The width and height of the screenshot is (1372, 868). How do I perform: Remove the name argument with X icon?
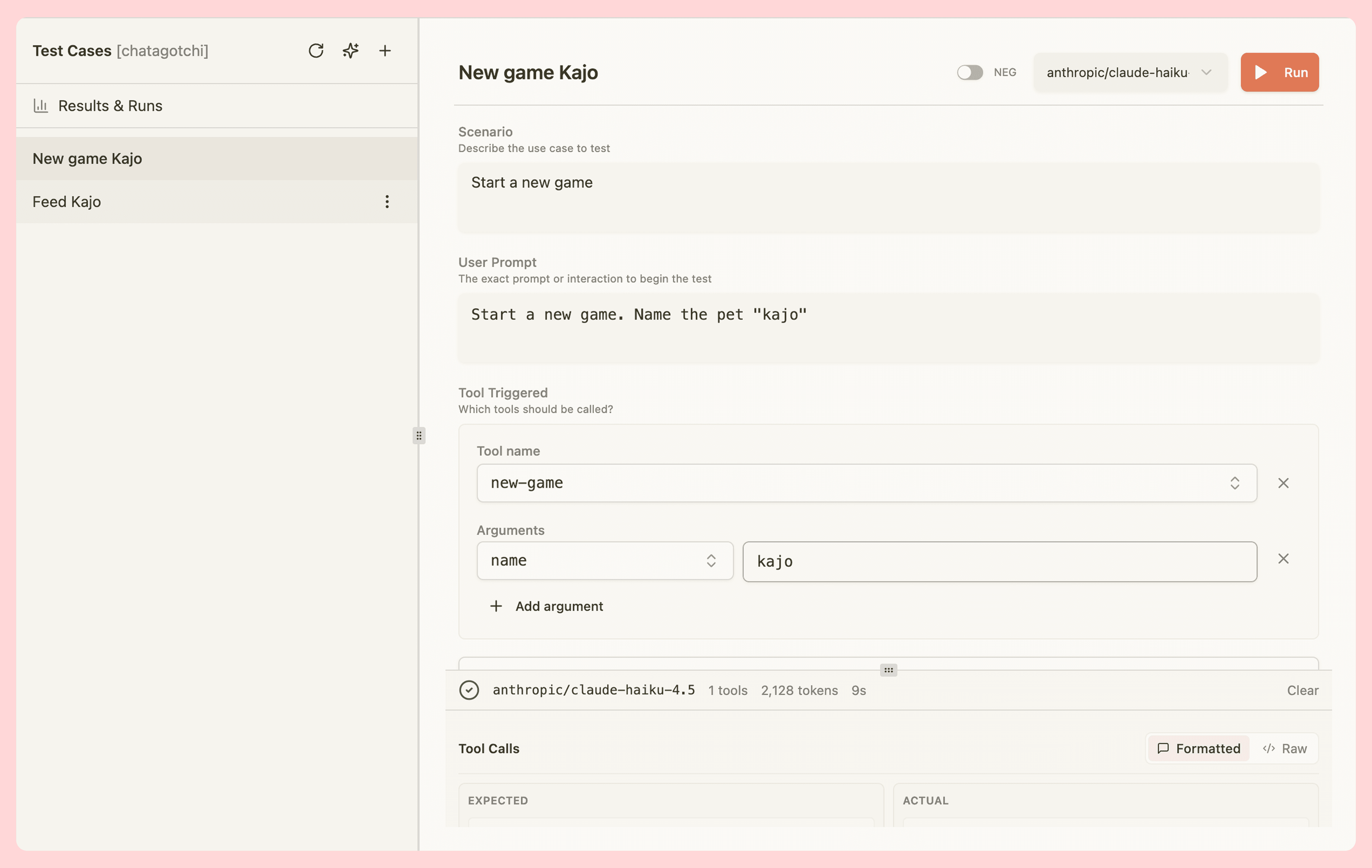[1283, 559]
